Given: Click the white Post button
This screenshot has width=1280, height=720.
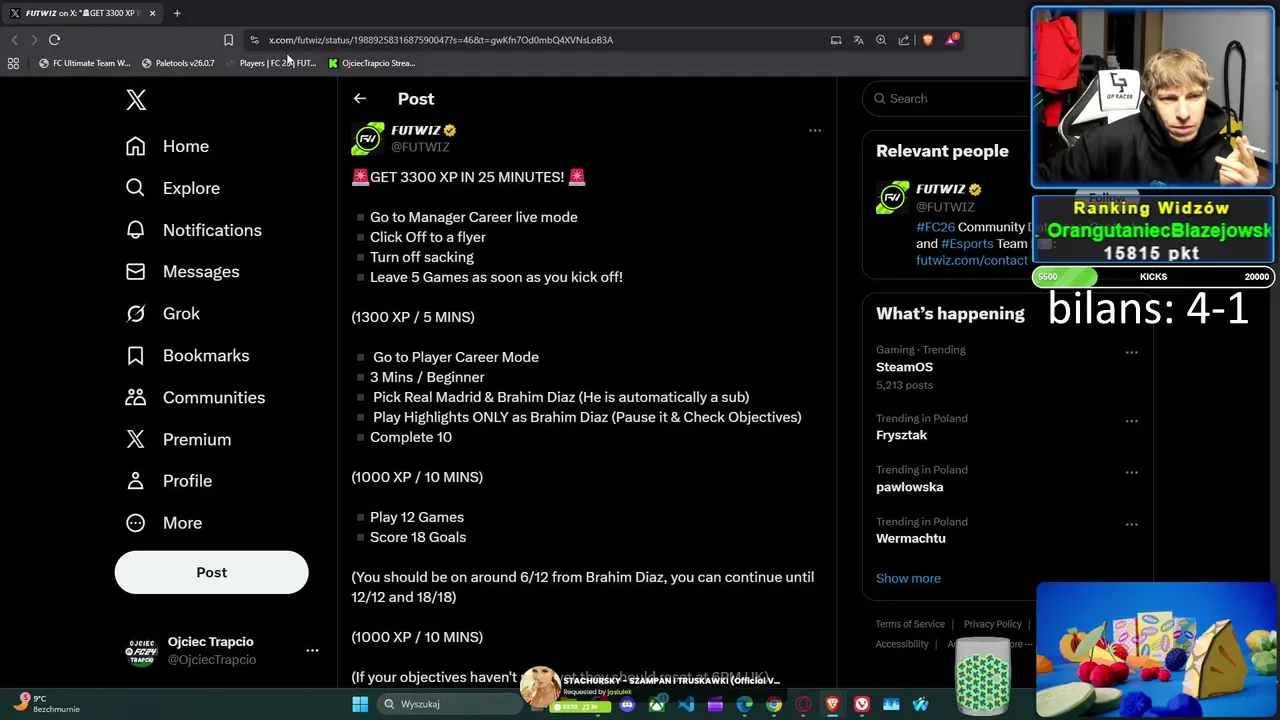Looking at the screenshot, I should point(211,572).
